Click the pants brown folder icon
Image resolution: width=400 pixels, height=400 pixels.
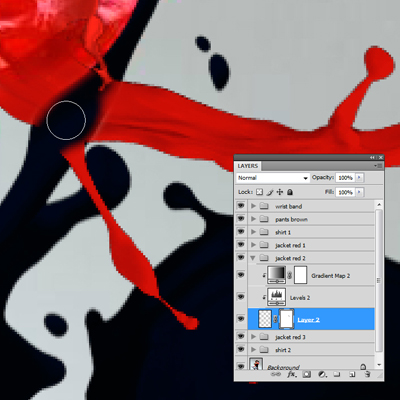click(x=264, y=219)
